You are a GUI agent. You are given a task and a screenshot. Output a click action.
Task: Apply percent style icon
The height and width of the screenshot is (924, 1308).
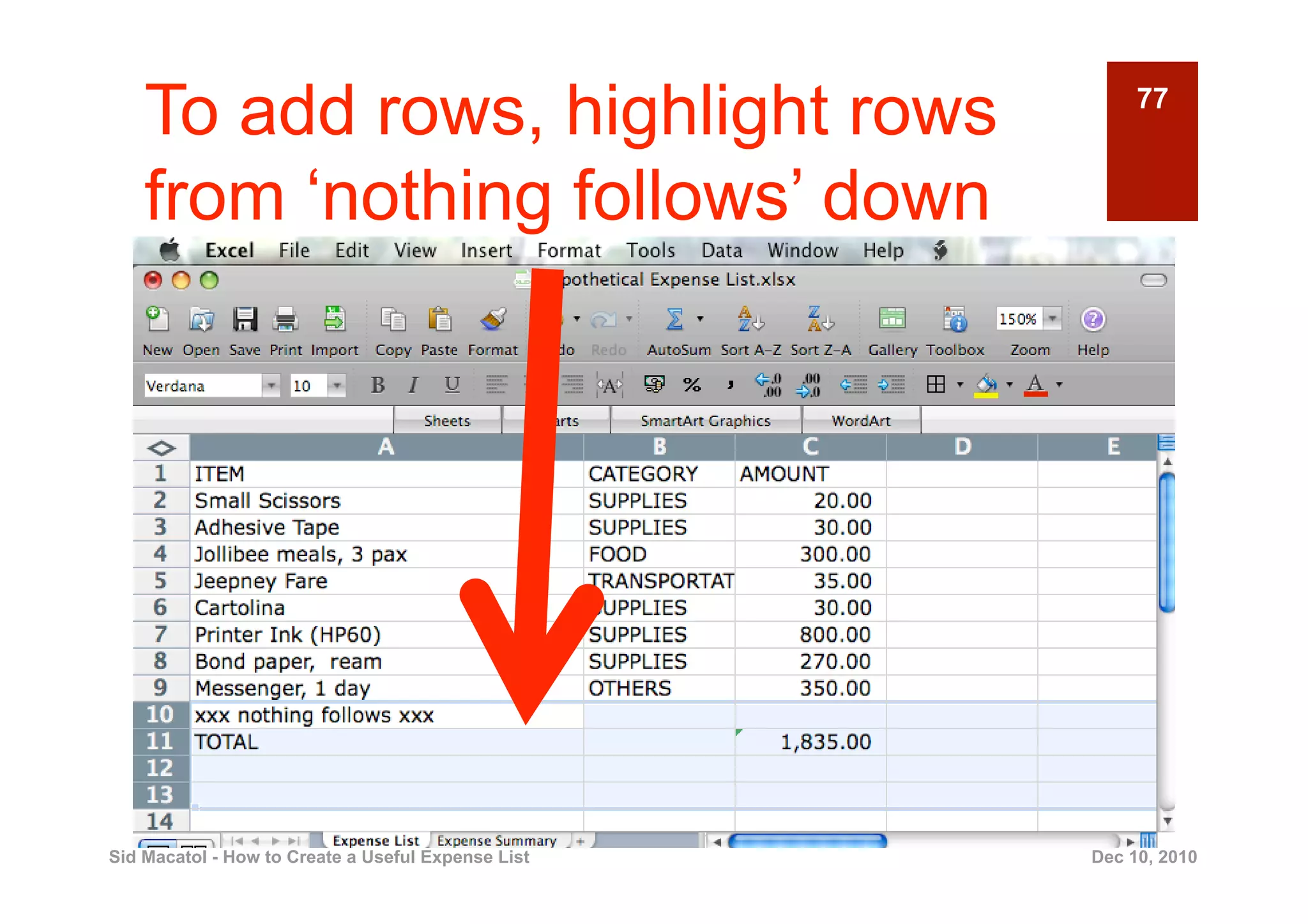(692, 384)
